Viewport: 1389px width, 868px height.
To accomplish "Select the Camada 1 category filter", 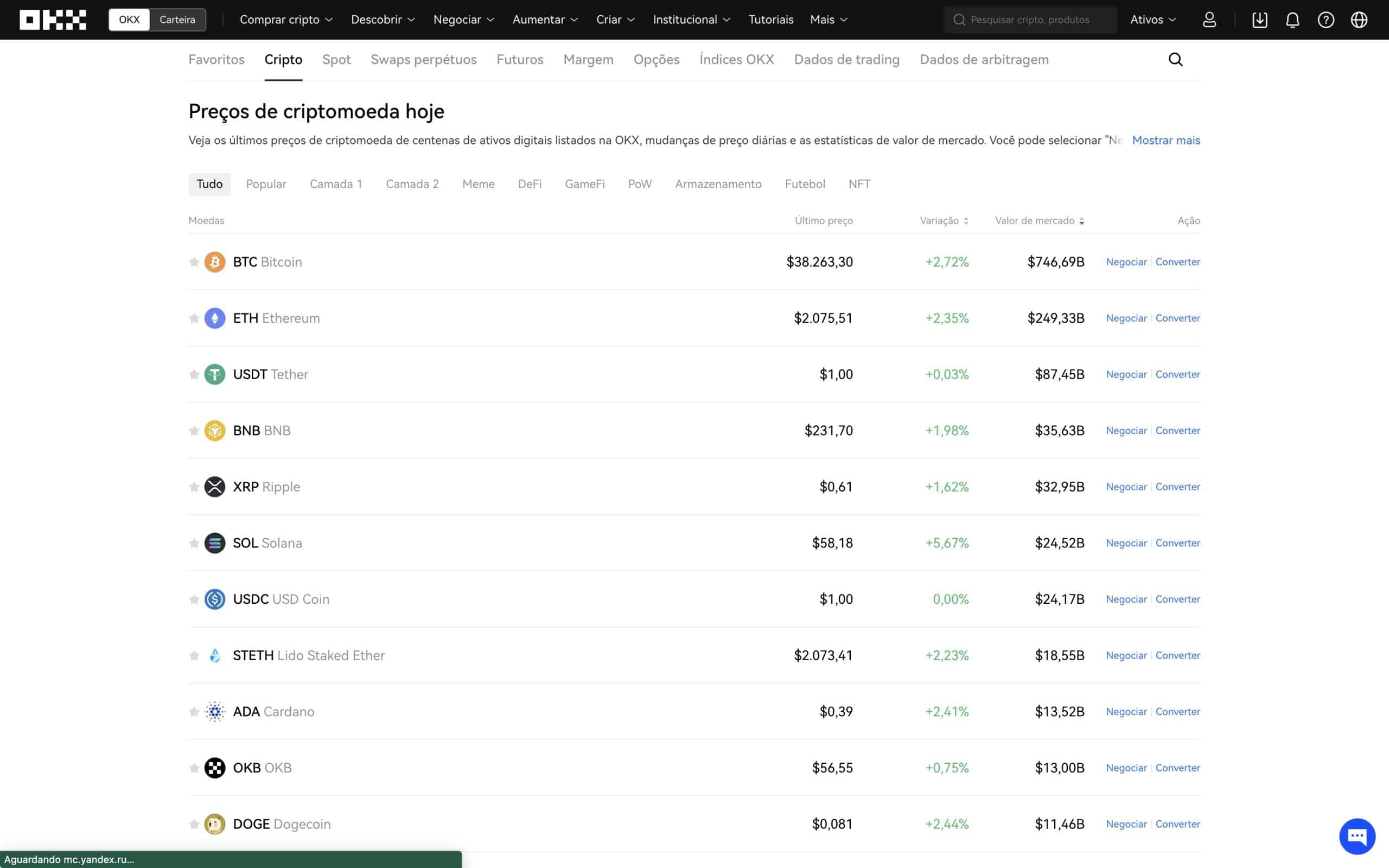I will [336, 184].
